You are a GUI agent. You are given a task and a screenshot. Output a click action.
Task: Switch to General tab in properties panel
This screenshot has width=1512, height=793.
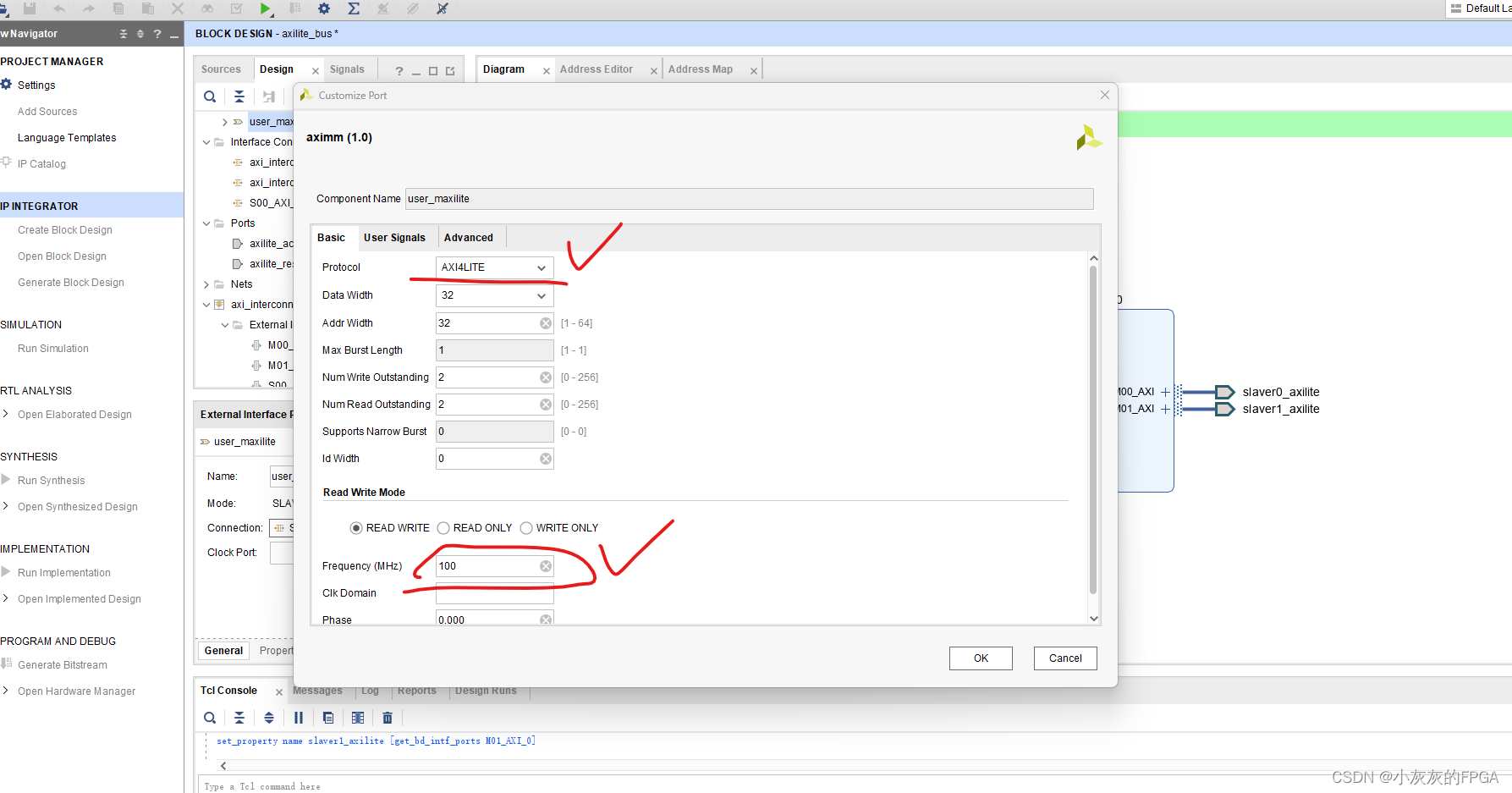coord(223,651)
